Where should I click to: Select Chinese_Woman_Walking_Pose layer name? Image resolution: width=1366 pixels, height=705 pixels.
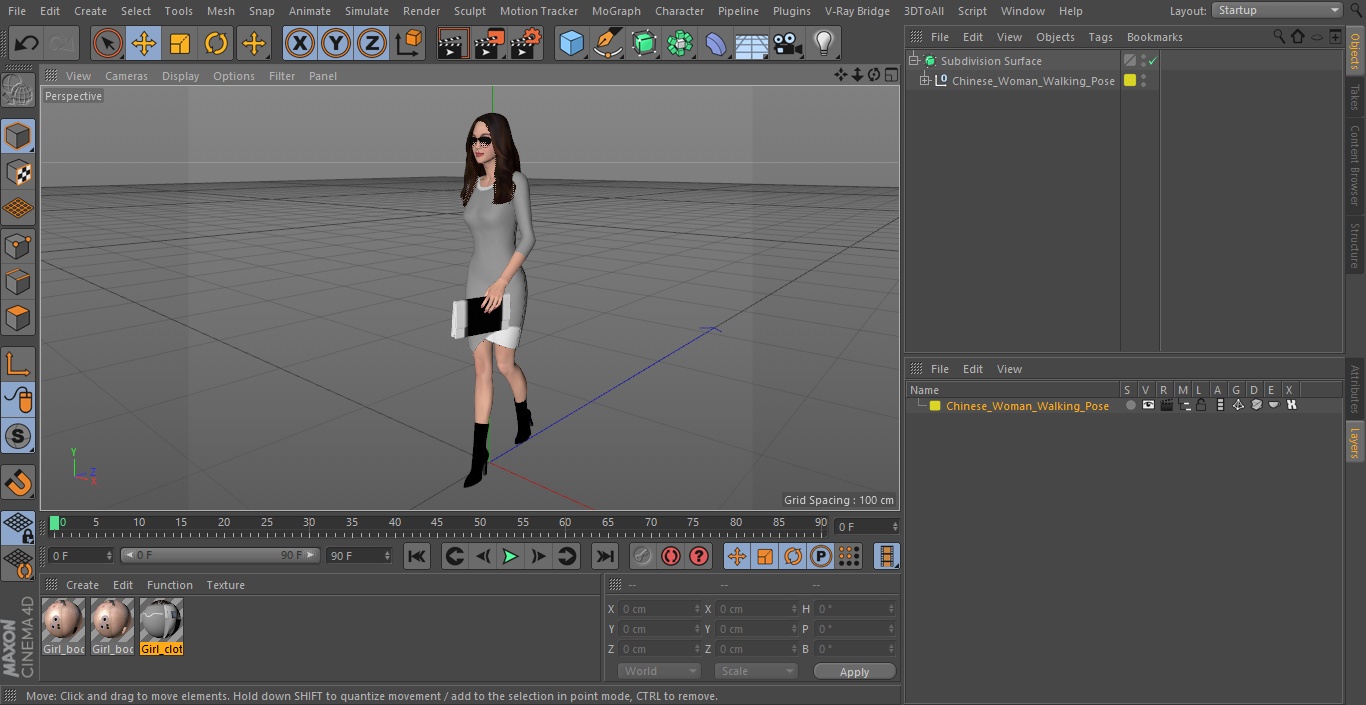click(x=1027, y=406)
